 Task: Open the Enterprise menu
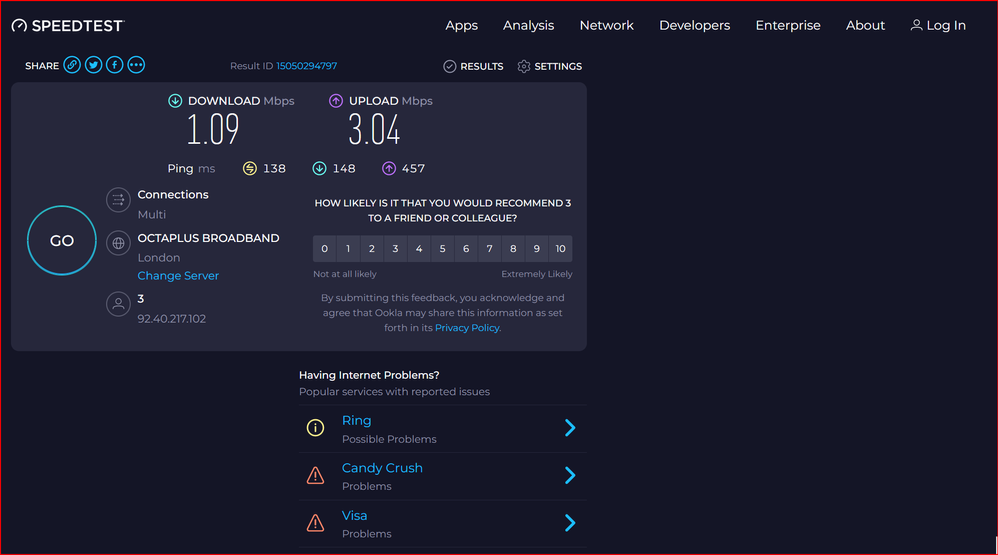coord(788,25)
